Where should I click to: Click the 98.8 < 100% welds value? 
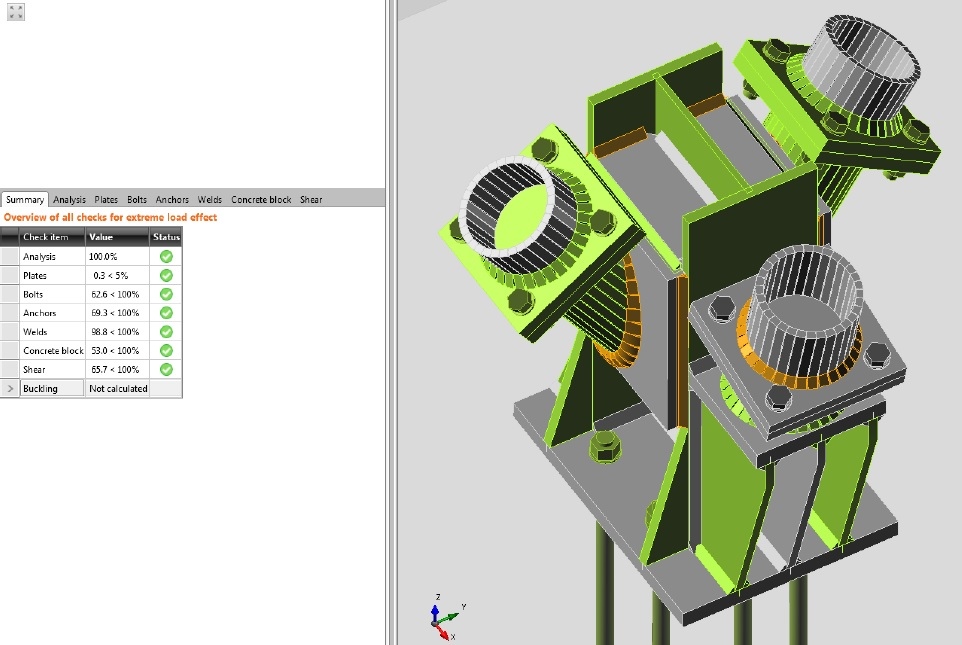[115, 332]
